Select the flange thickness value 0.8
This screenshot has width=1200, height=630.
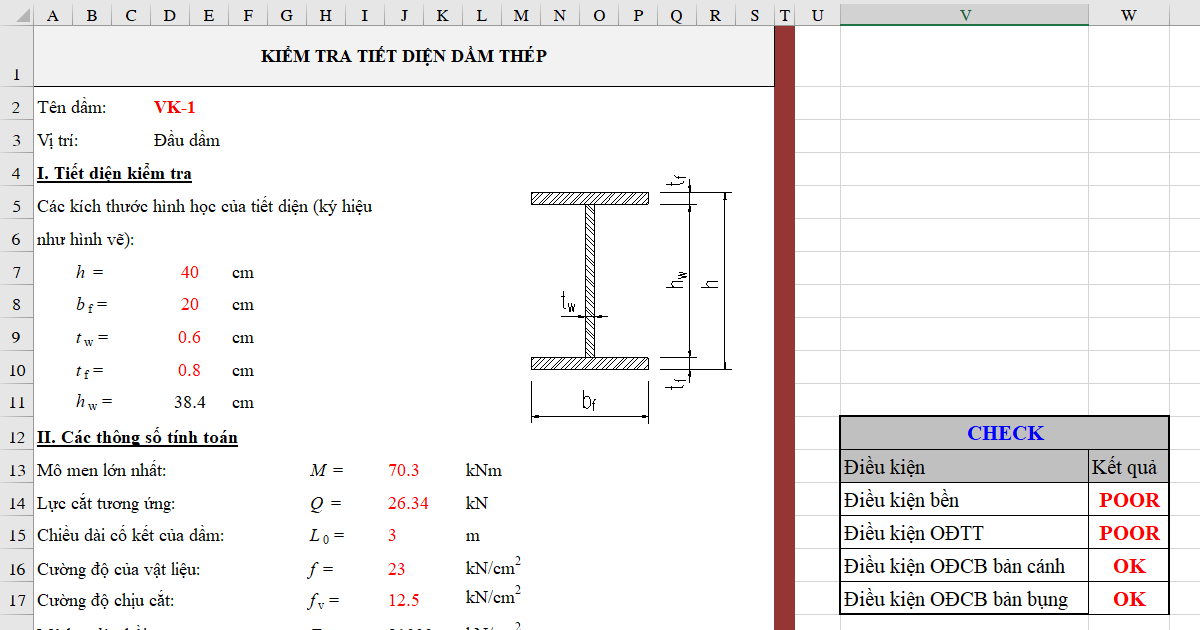click(190, 371)
